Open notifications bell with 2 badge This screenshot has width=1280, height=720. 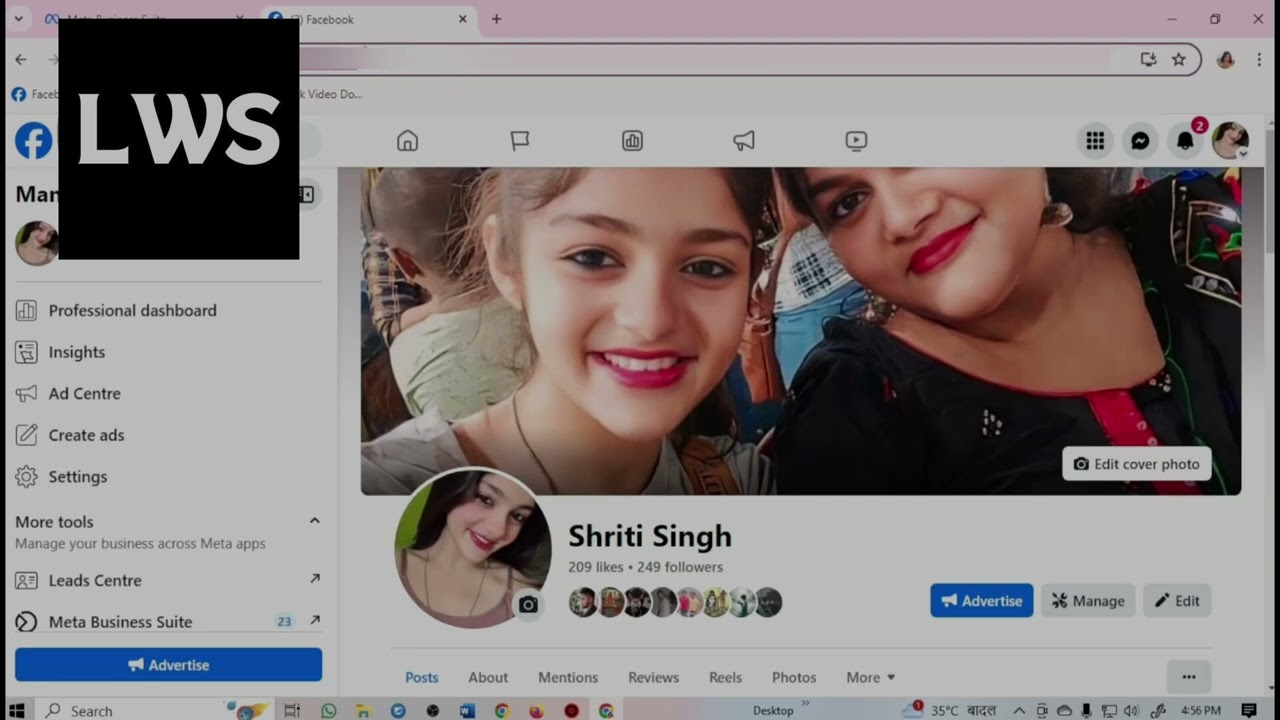click(1186, 141)
